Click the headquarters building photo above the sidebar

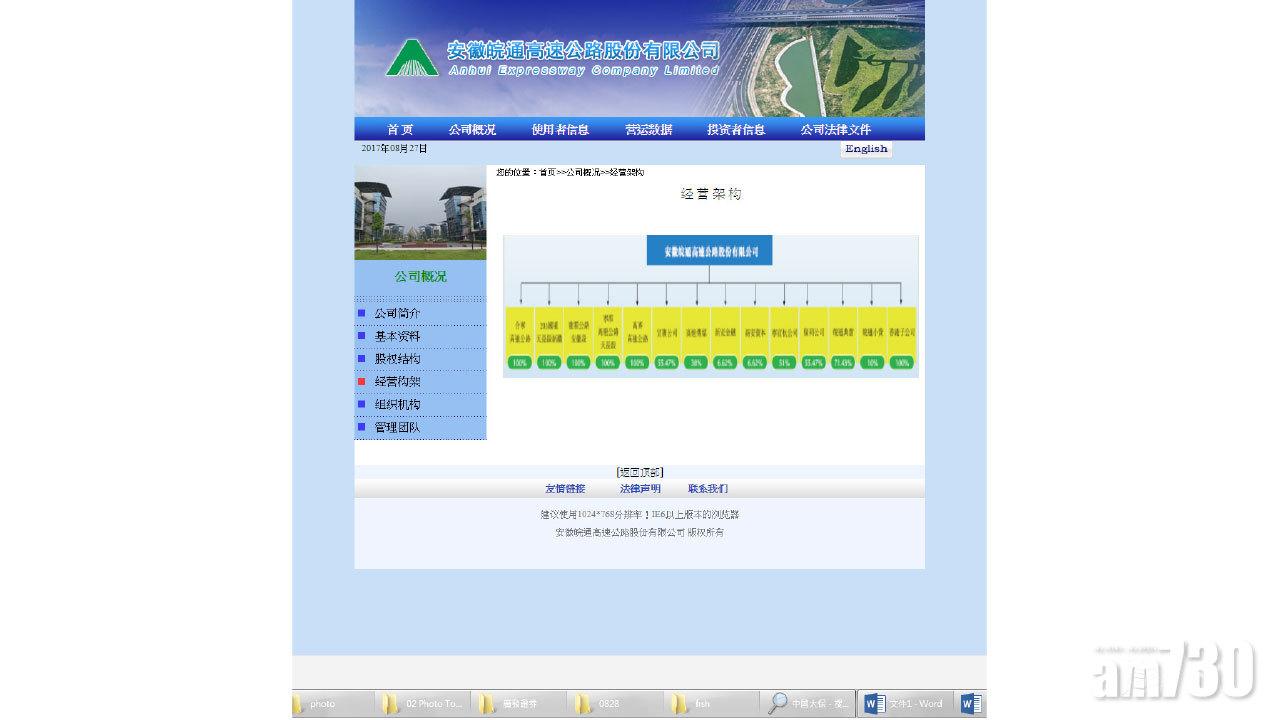click(x=419, y=212)
